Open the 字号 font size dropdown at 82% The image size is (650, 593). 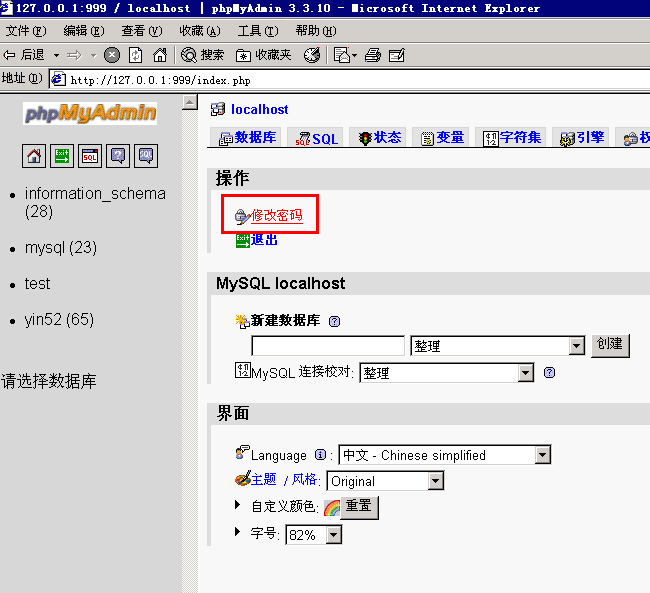[333, 535]
